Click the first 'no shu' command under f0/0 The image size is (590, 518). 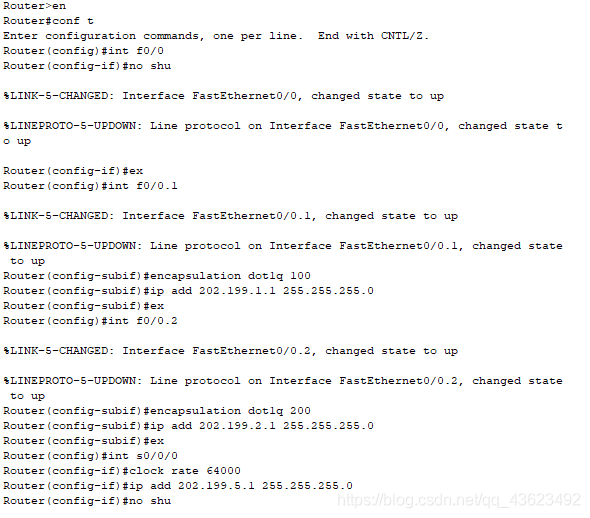87,66
